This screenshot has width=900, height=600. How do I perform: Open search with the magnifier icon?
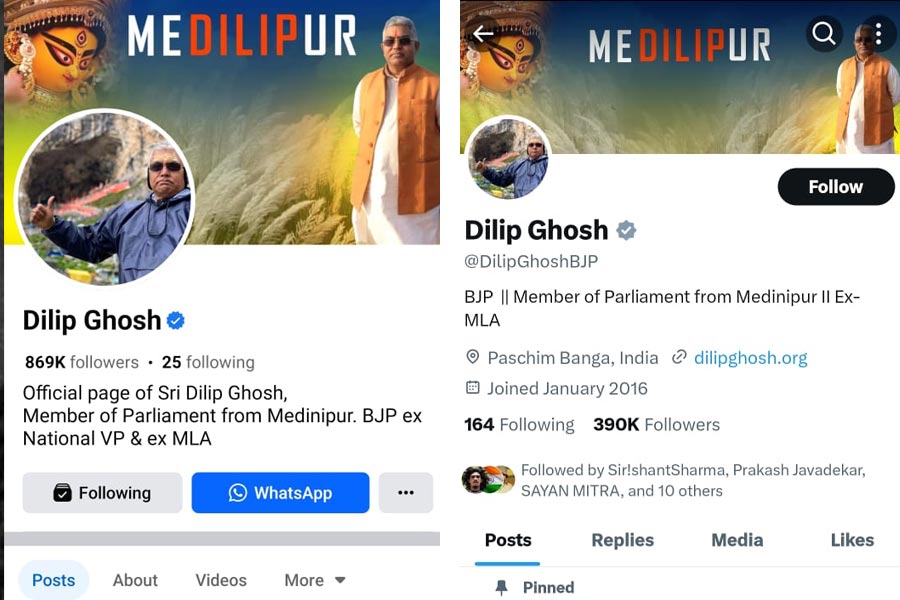[x=824, y=34]
